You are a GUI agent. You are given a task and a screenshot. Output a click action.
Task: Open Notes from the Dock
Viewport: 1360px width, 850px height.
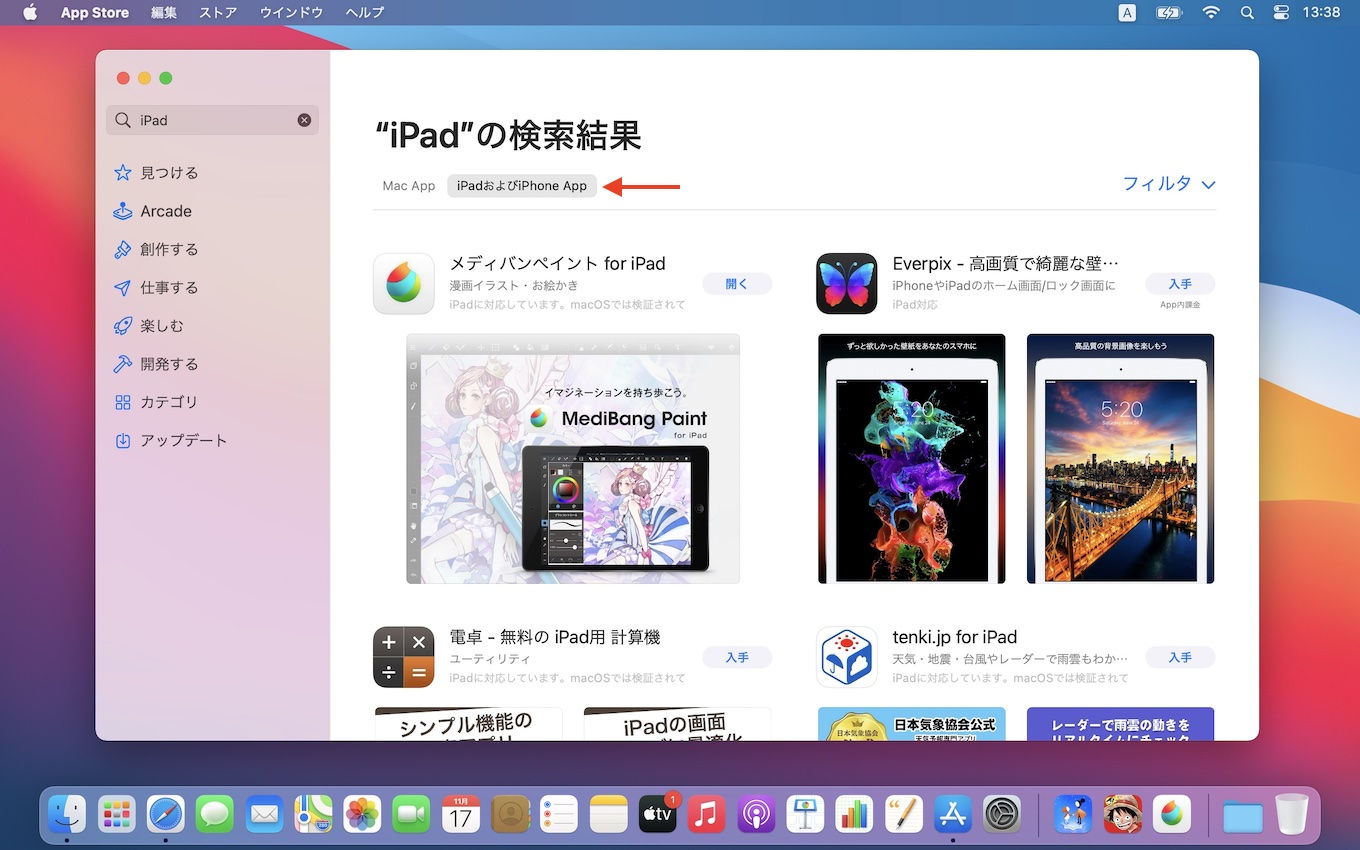(x=609, y=814)
